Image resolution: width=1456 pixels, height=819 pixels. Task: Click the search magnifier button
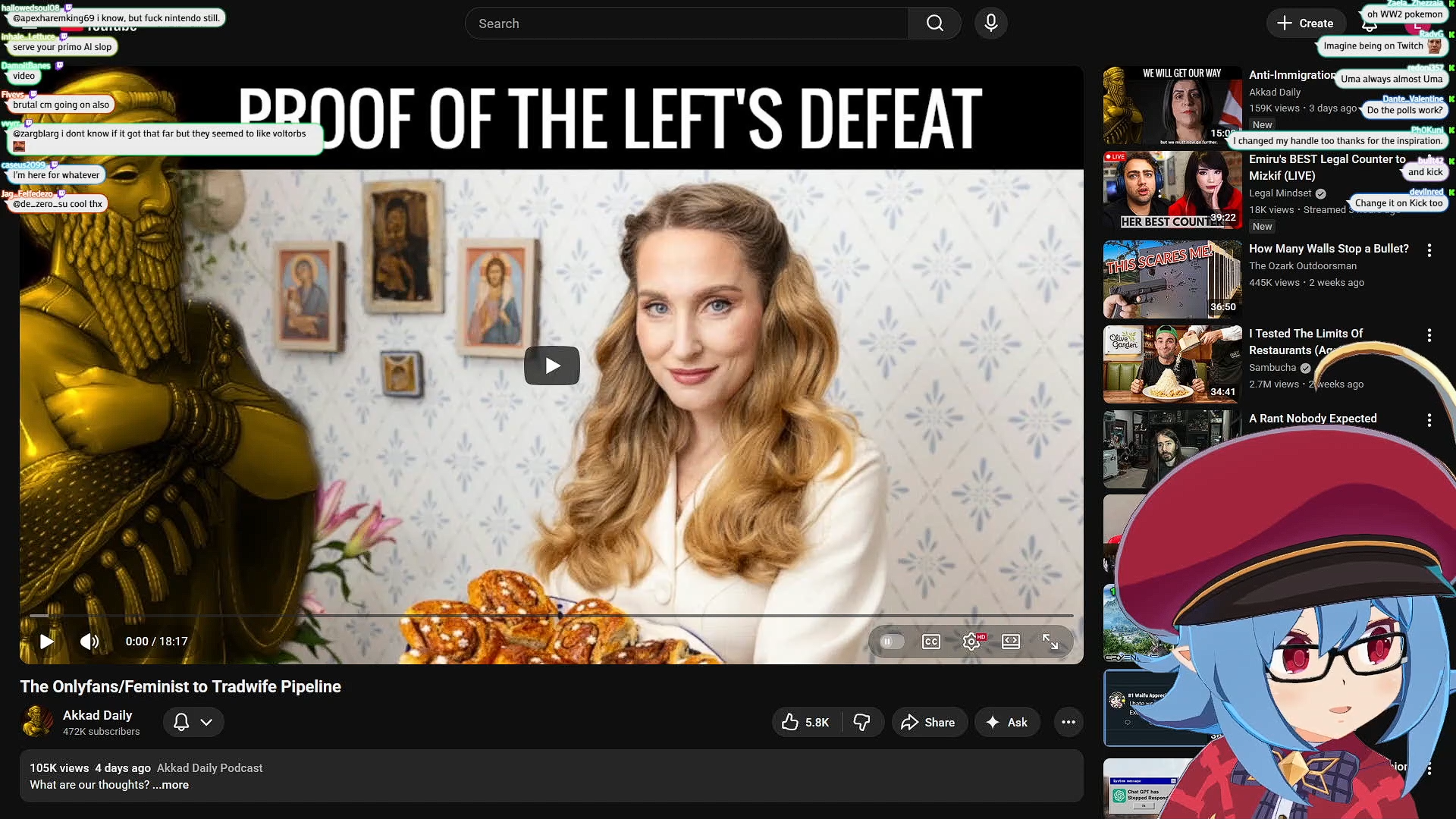[934, 24]
